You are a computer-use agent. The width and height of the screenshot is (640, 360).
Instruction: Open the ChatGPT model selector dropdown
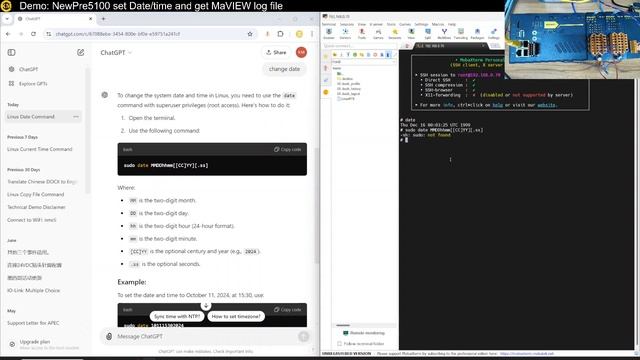pos(116,53)
